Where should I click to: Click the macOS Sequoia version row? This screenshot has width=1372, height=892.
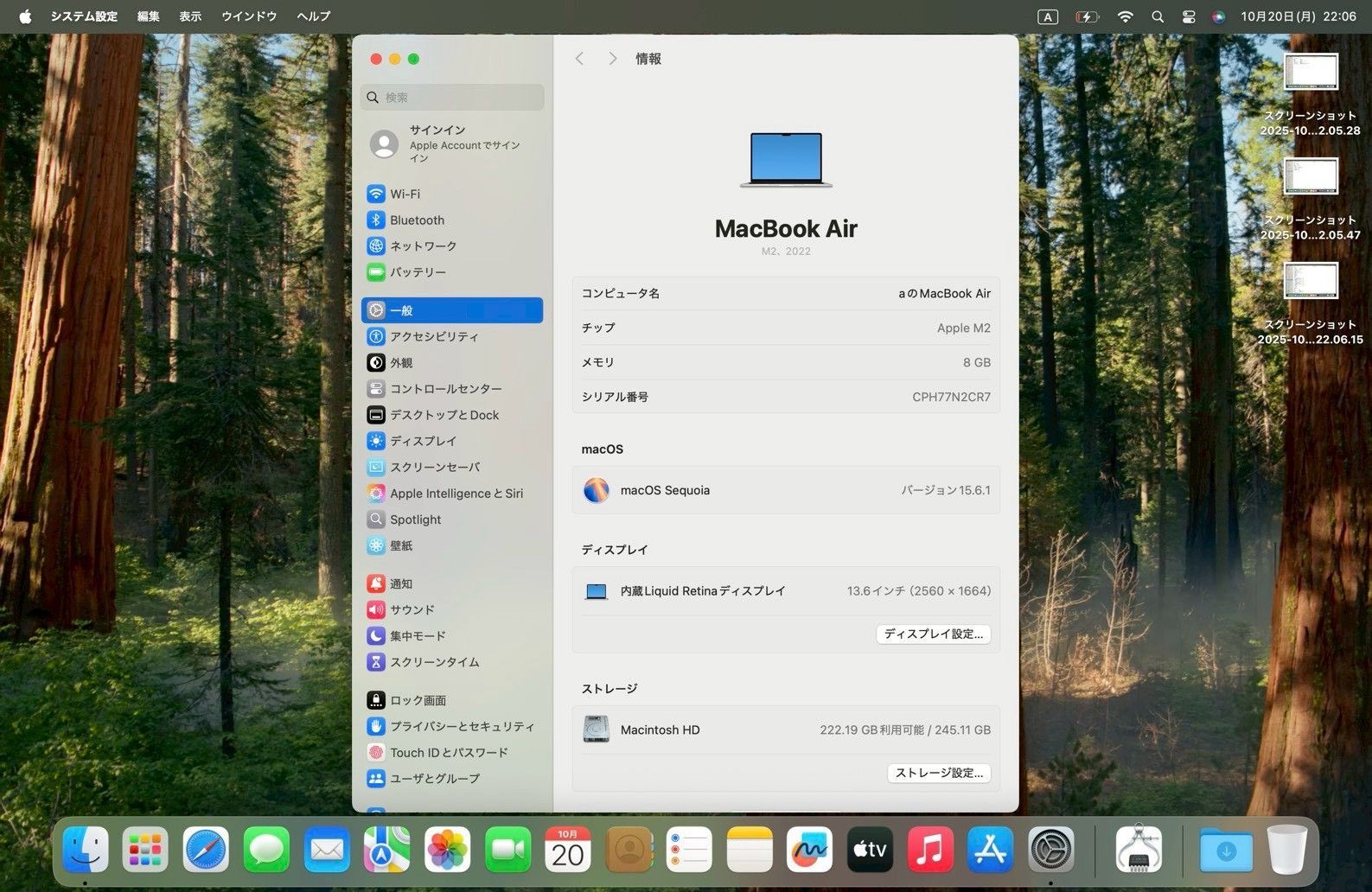click(x=785, y=490)
